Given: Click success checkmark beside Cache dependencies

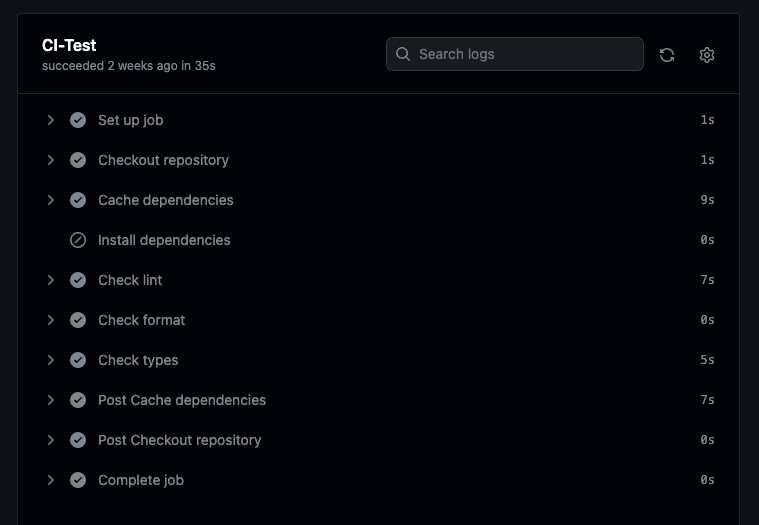Looking at the screenshot, I should (x=78, y=200).
